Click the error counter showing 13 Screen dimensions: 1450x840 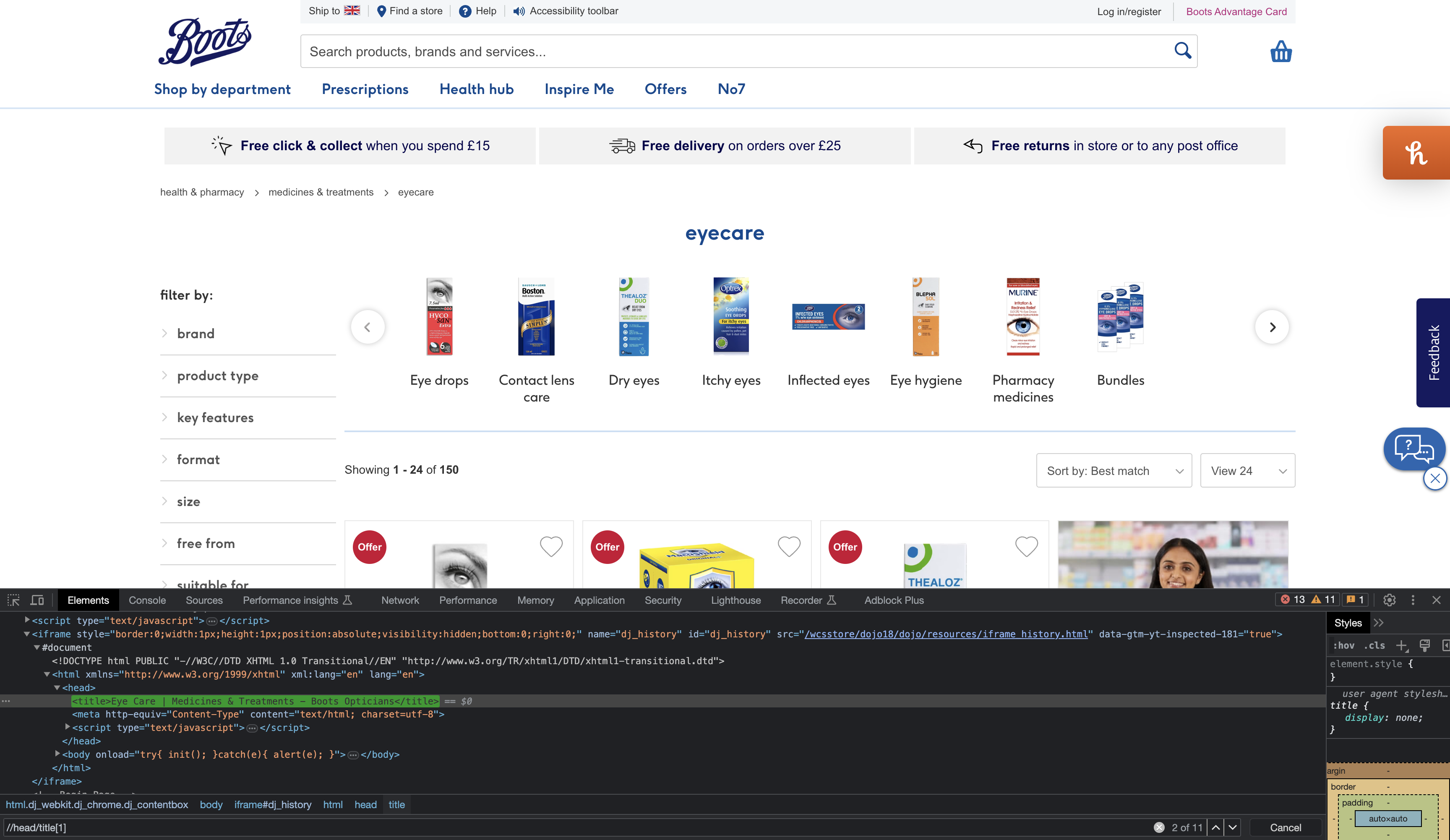coord(1295,599)
